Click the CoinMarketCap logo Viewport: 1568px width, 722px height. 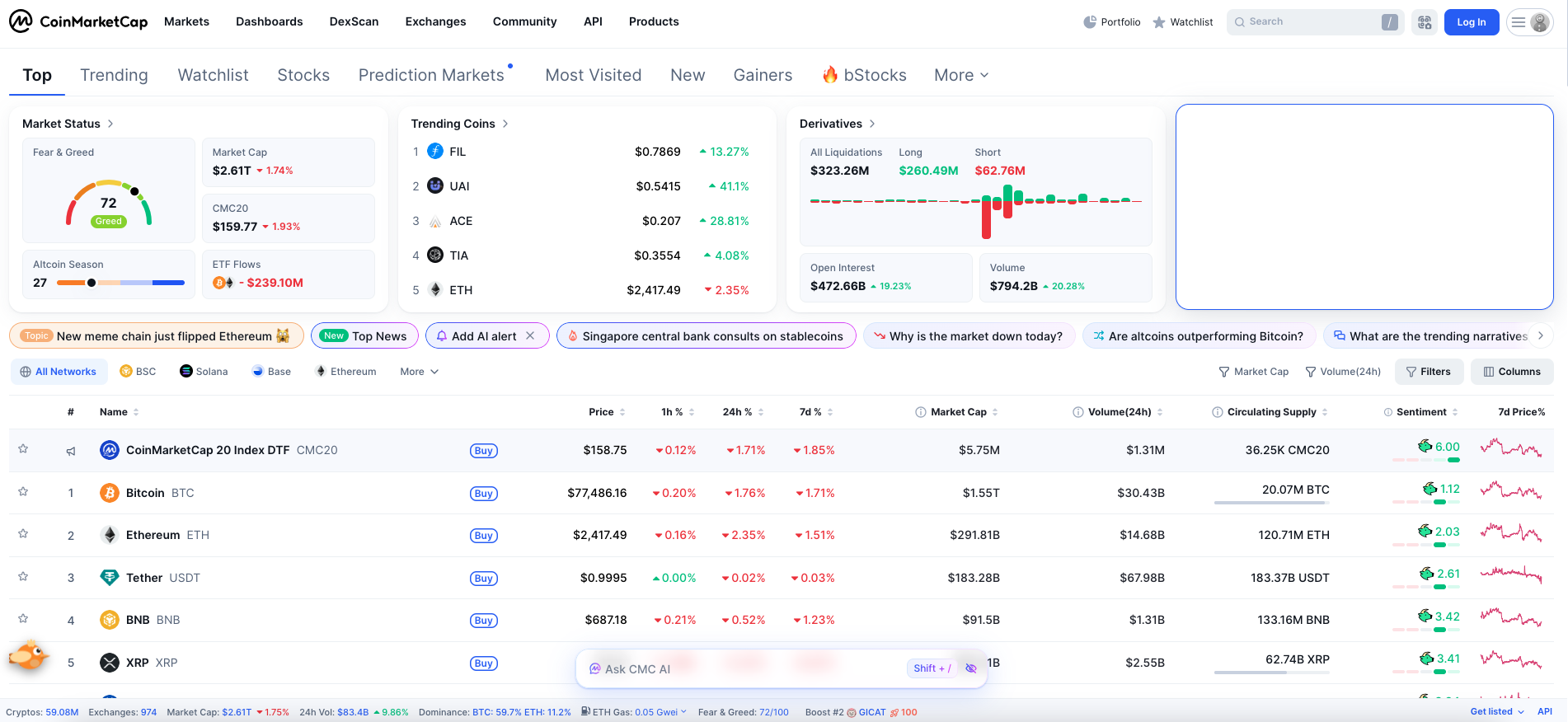78,21
